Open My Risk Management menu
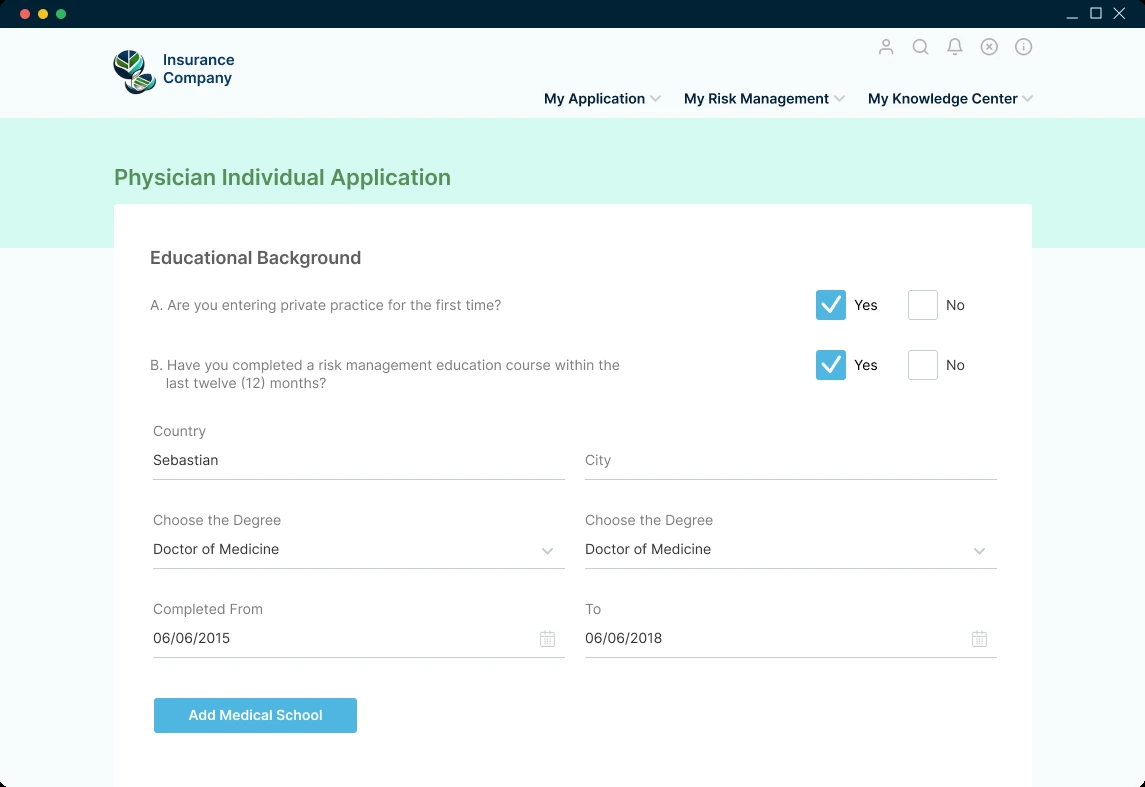Image resolution: width=1145 pixels, height=787 pixels. (x=764, y=99)
